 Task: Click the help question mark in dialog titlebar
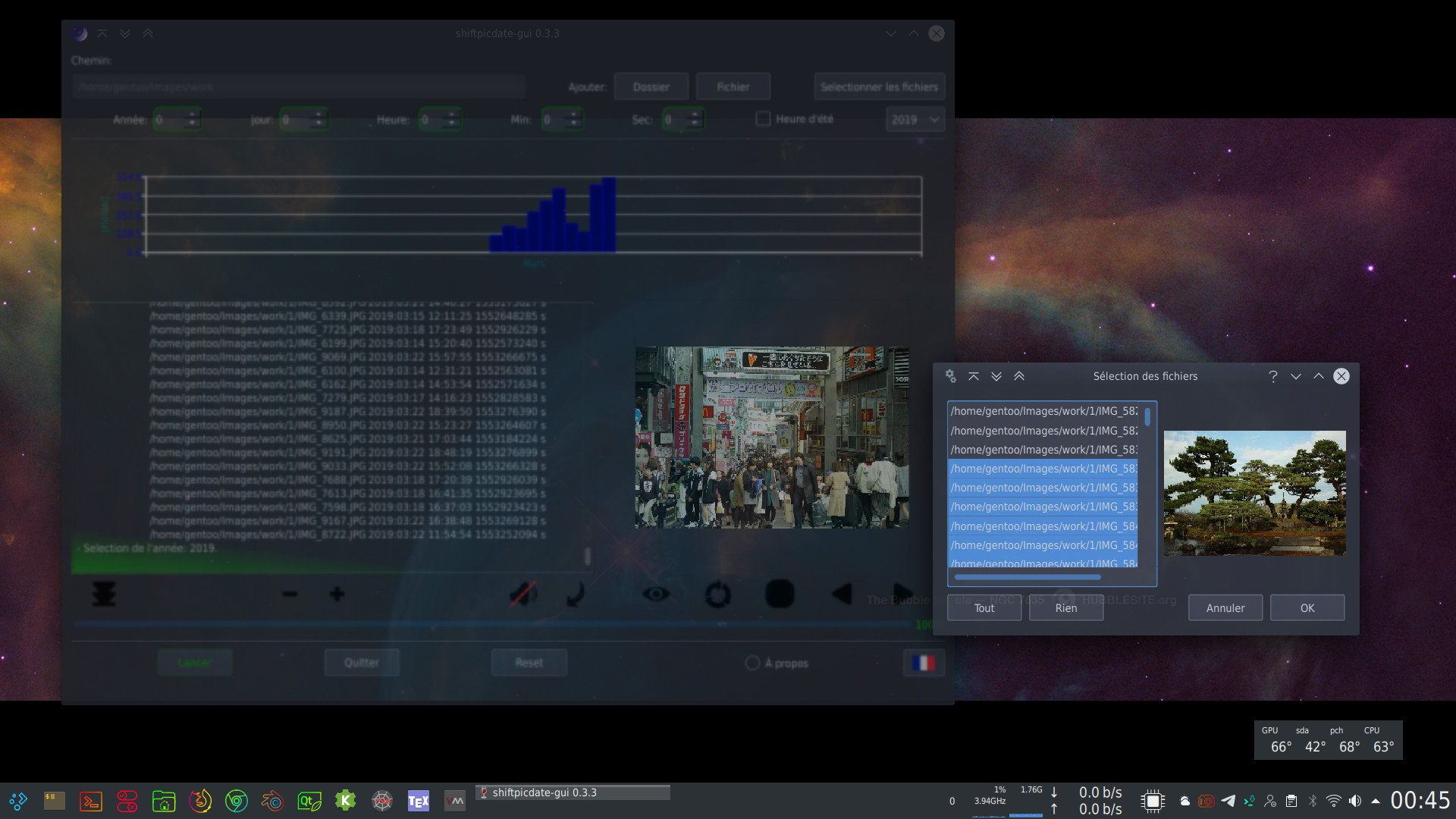click(x=1272, y=376)
